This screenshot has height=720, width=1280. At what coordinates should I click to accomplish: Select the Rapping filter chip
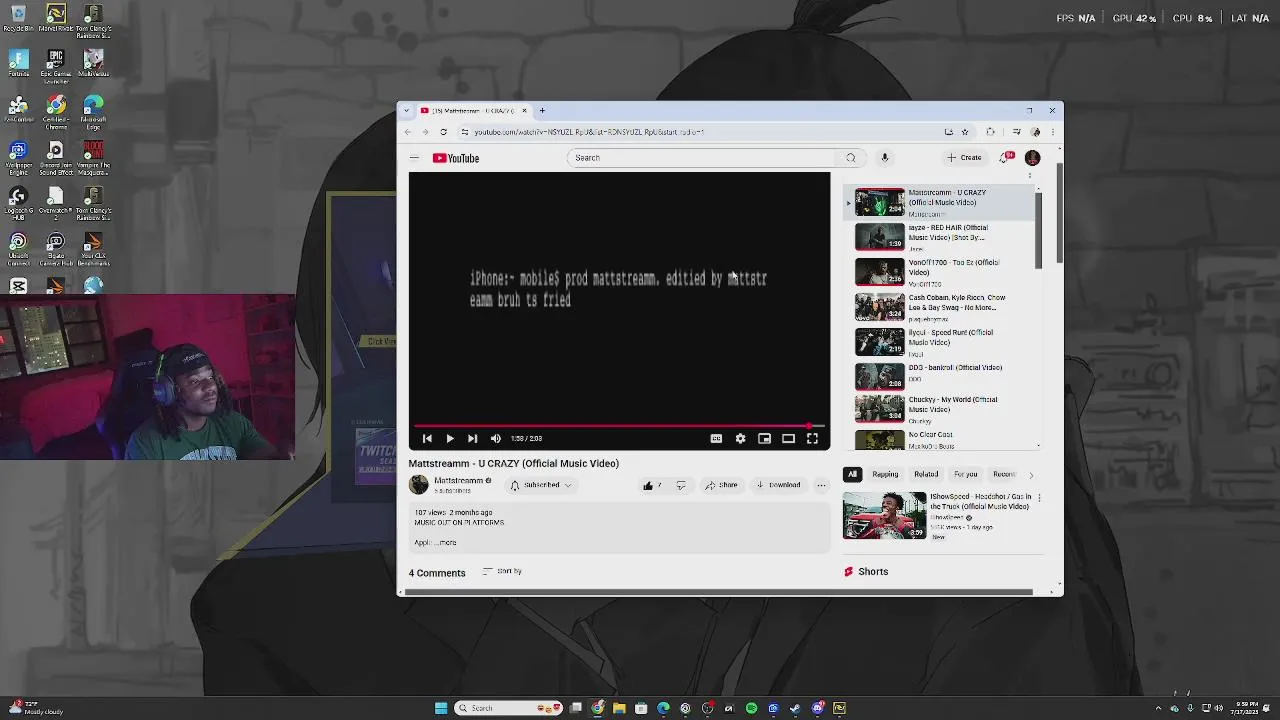tap(885, 474)
